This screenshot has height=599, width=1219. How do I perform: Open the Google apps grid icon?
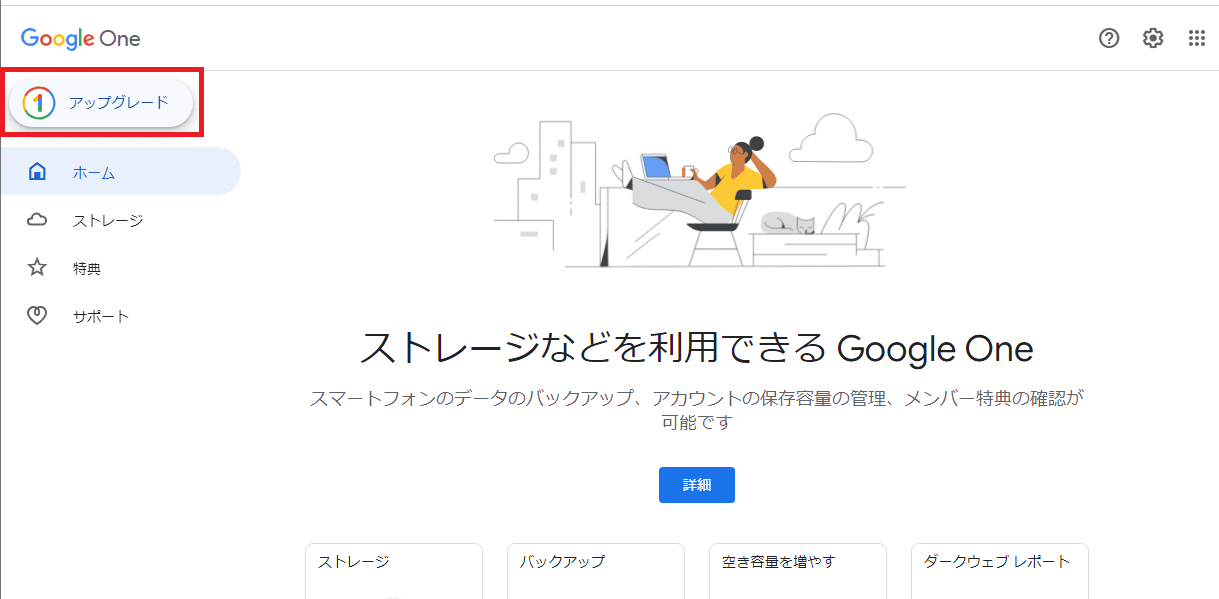pos(1196,39)
